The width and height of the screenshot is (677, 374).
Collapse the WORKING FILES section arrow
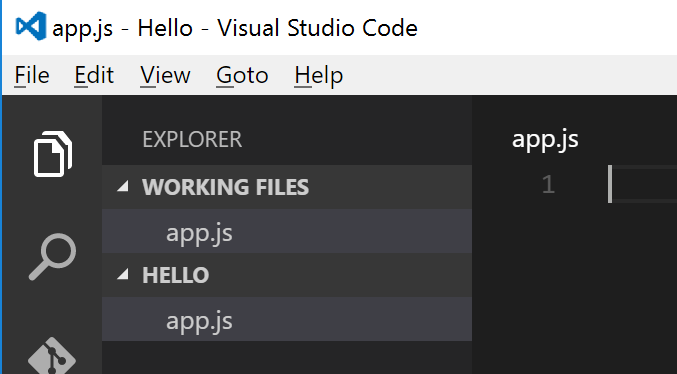(123, 186)
